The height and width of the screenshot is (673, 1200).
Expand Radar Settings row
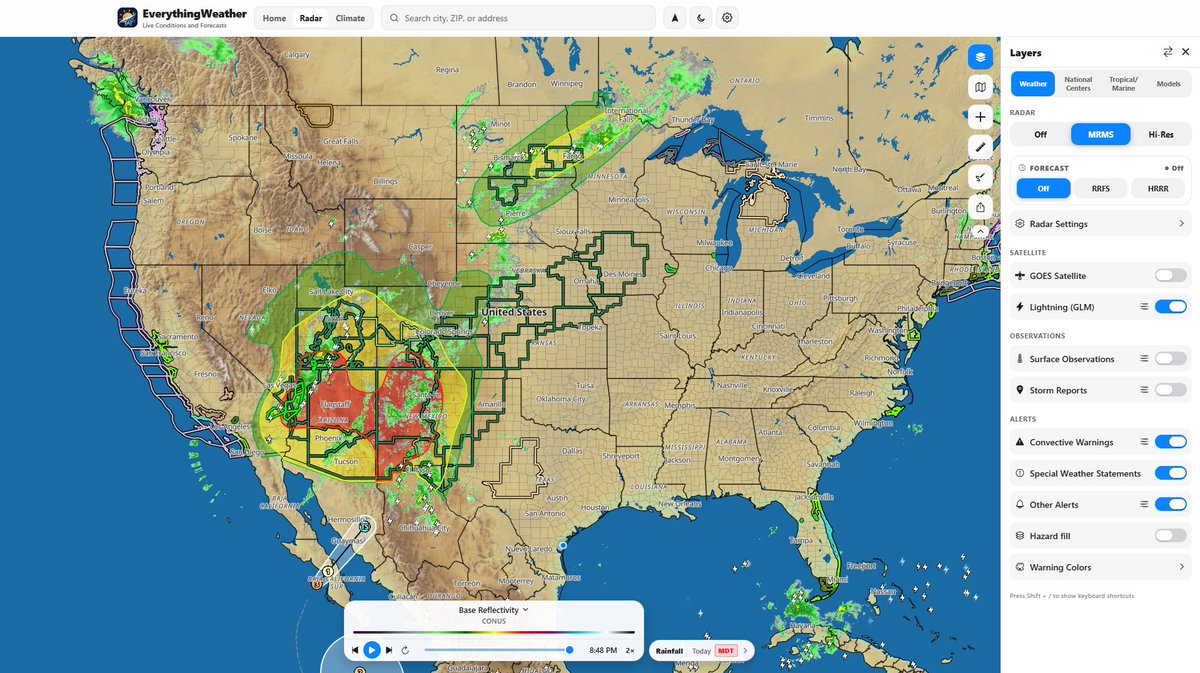pos(1101,224)
